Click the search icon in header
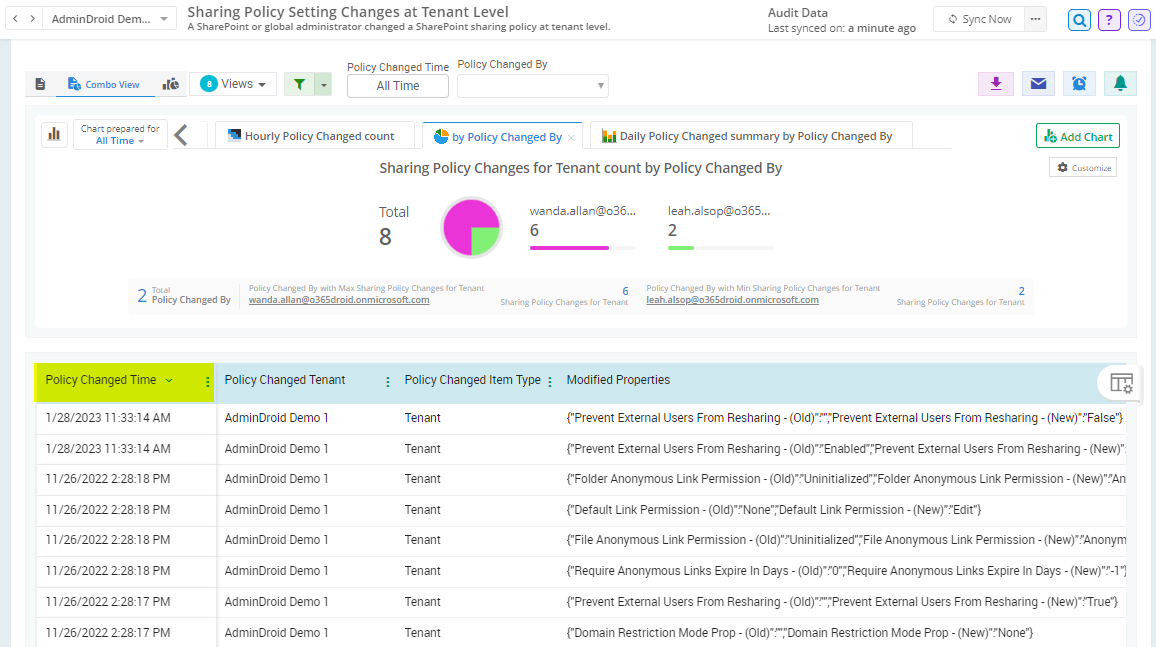This screenshot has width=1156, height=647. coord(1079,20)
